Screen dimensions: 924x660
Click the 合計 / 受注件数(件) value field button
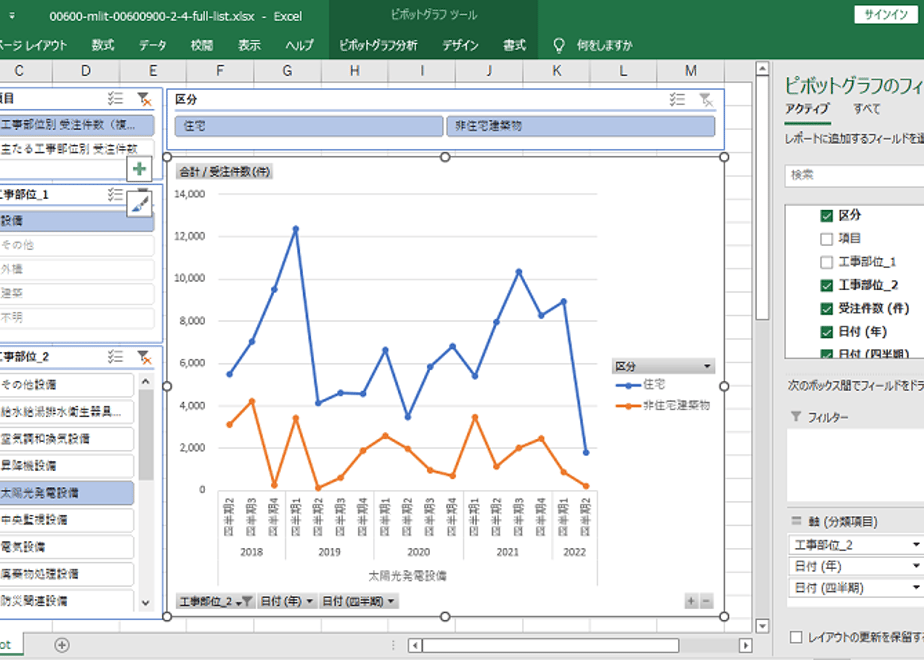click(x=225, y=172)
